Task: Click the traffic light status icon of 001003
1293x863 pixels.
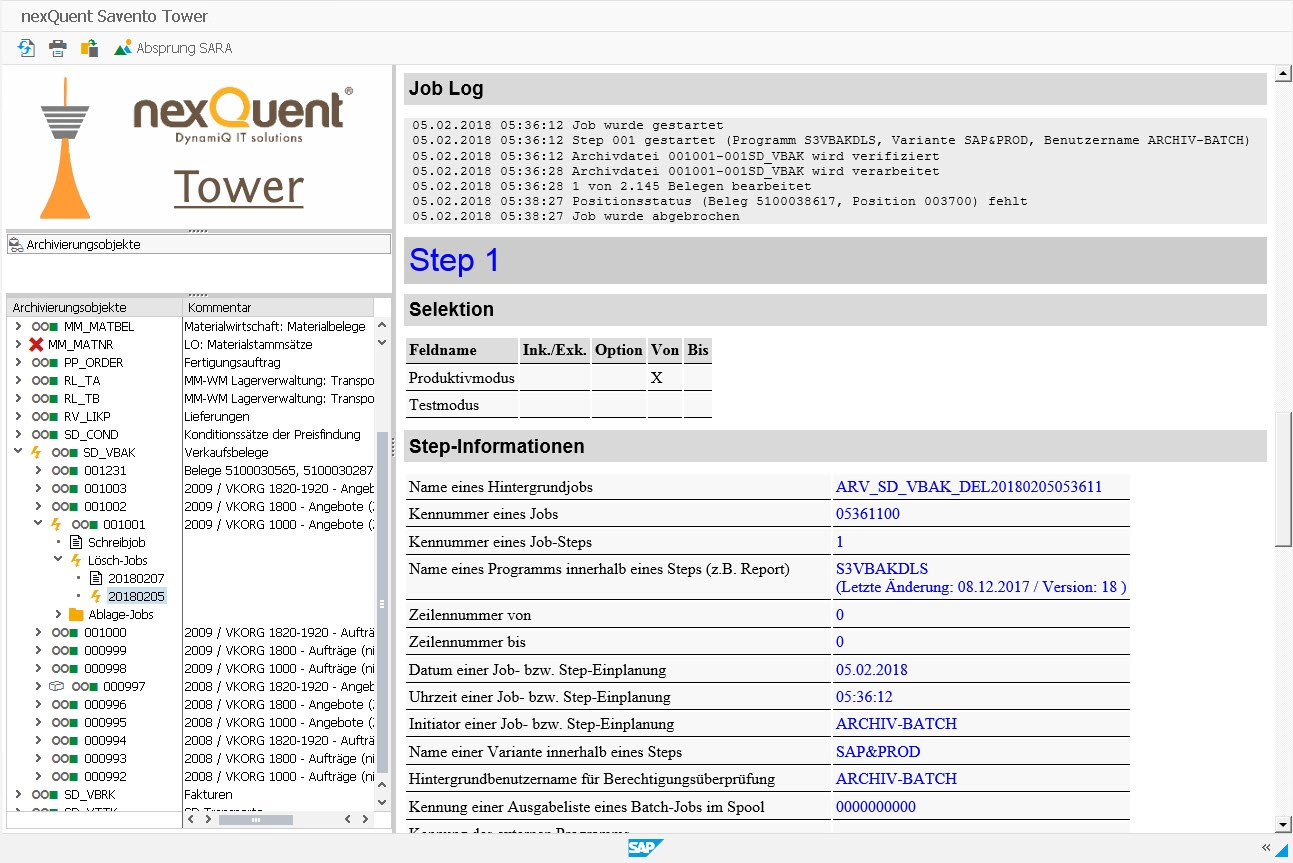Action: pos(65,488)
